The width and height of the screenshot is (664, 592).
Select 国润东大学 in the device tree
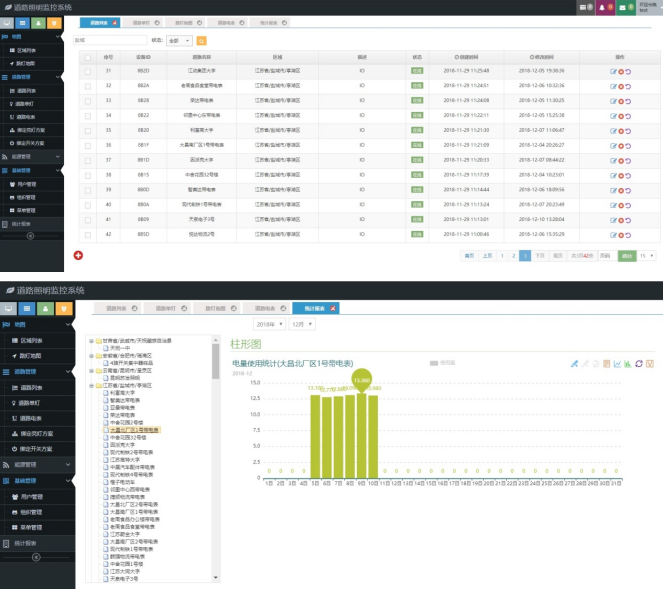[x=125, y=443]
